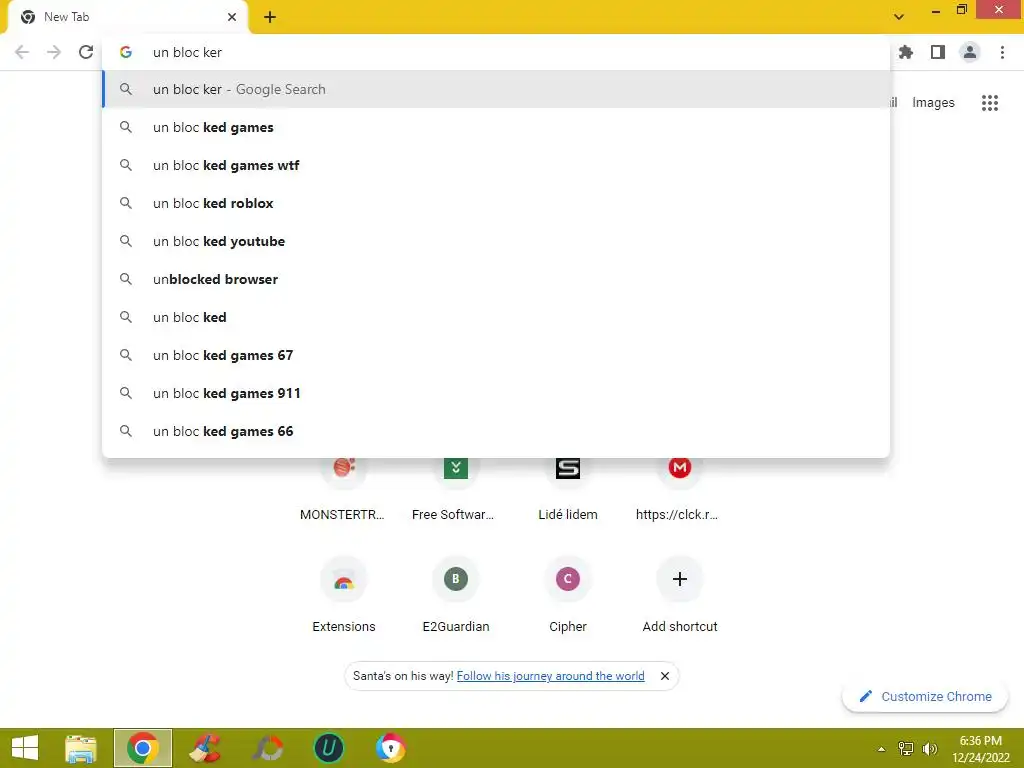Choose suggestion 'un bloc ked roblox'
Viewport: 1024px width, 768px height.
(496, 203)
